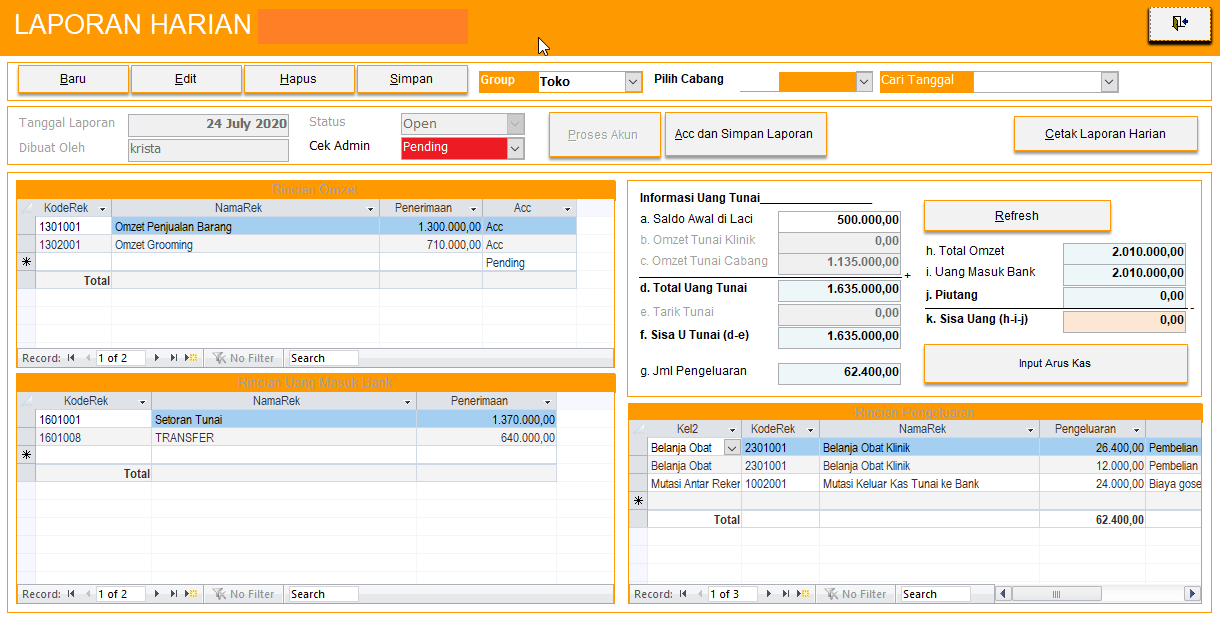This screenshot has height=629, width=1220.
Task: Click Cetak Laporan Harian button
Action: pos(1105,134)
